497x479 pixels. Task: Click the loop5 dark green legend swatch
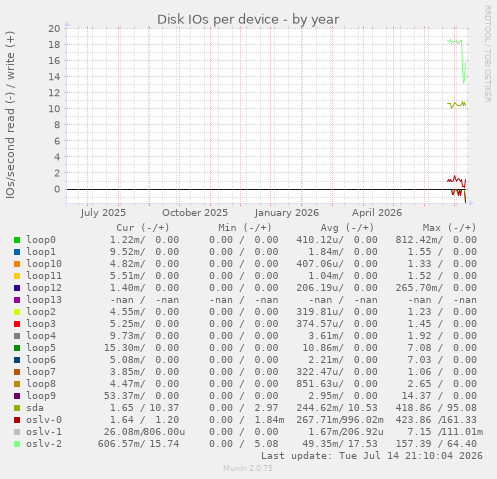click(x=17, y=348)
